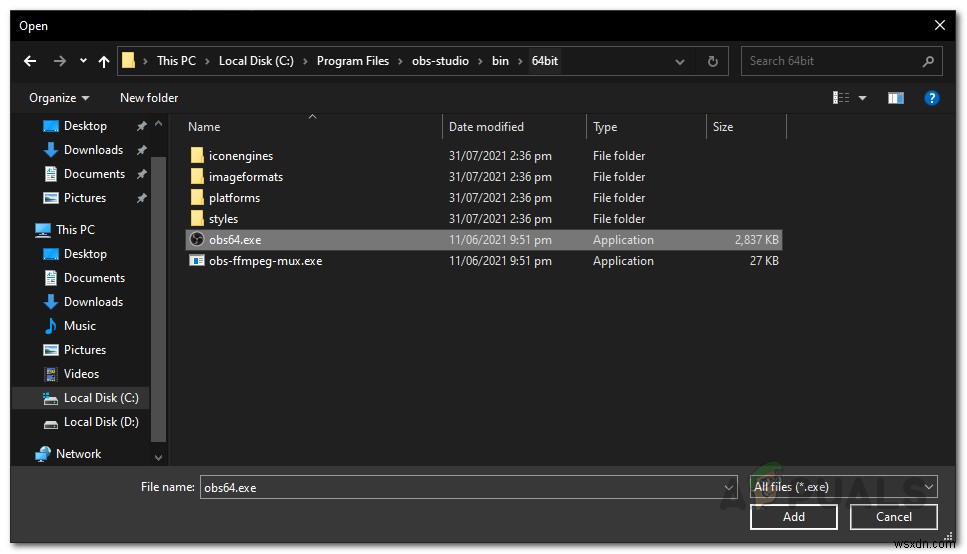Screen dimensions: 967x554
Task: Toggle the preview pane icon
Action: point(896,98)
